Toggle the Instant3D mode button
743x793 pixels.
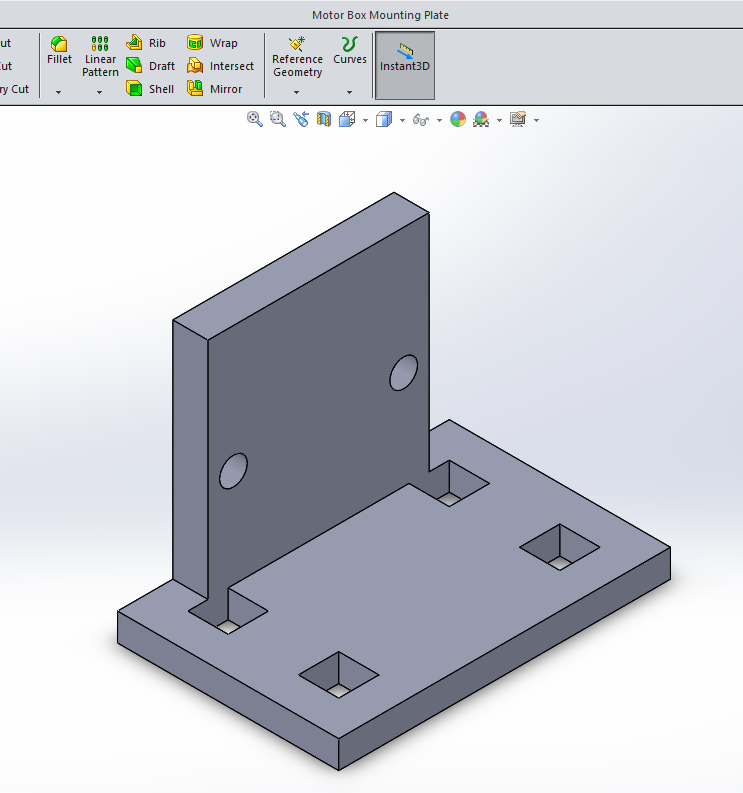405,65
